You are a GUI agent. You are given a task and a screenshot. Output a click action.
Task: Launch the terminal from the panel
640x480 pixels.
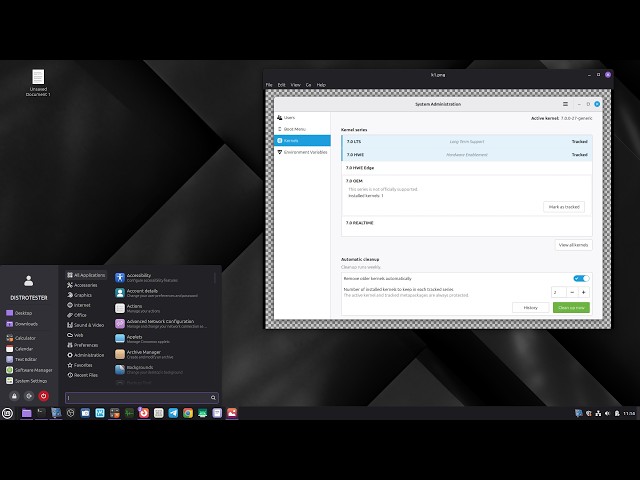41,413
